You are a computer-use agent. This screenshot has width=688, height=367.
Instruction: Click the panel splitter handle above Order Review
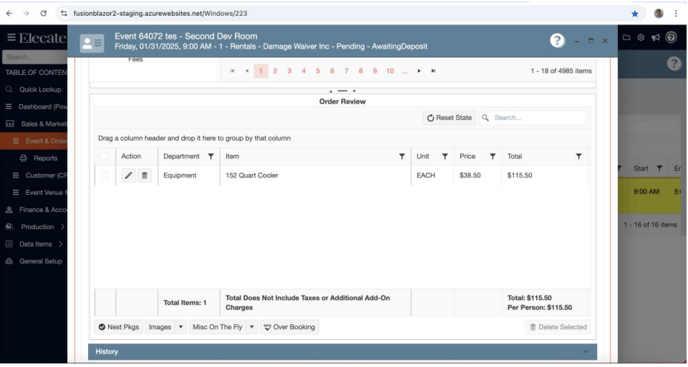[343, 91]
